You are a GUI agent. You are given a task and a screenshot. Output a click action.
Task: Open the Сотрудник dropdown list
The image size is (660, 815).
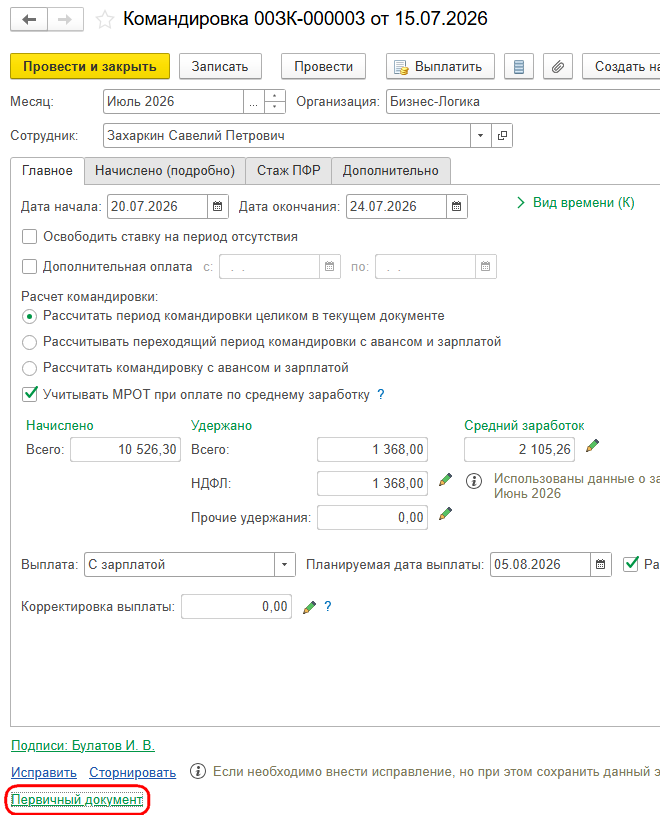[481, 136]
